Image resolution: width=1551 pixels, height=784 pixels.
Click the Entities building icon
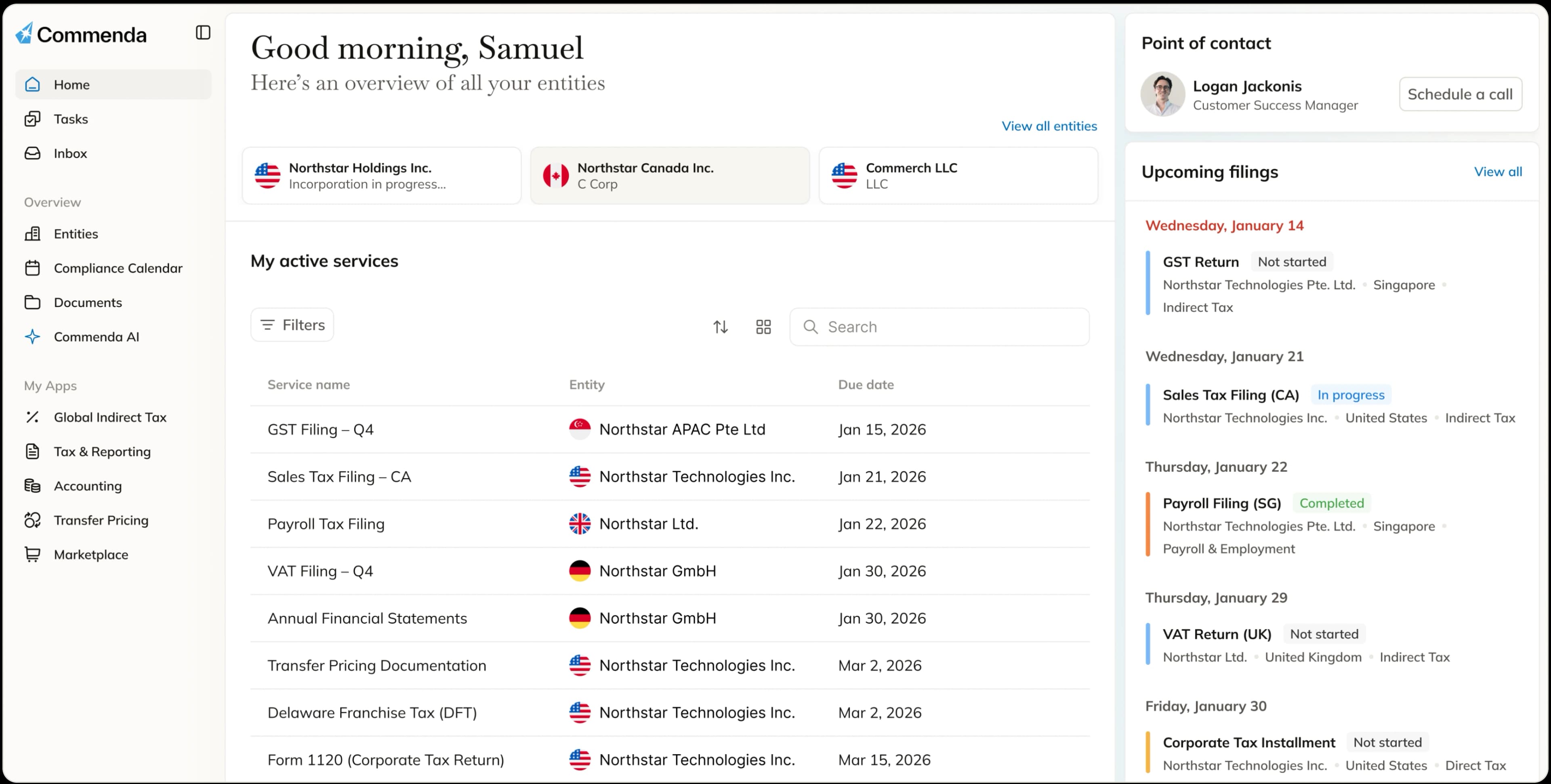coord(32,234)
